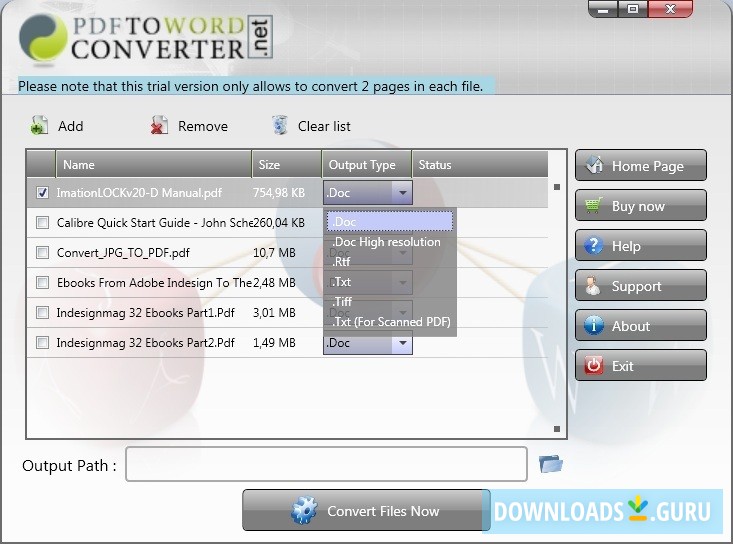Screen dimensions: 733x544
Task: Click the Output Path text field
Action: coord(326,464)
